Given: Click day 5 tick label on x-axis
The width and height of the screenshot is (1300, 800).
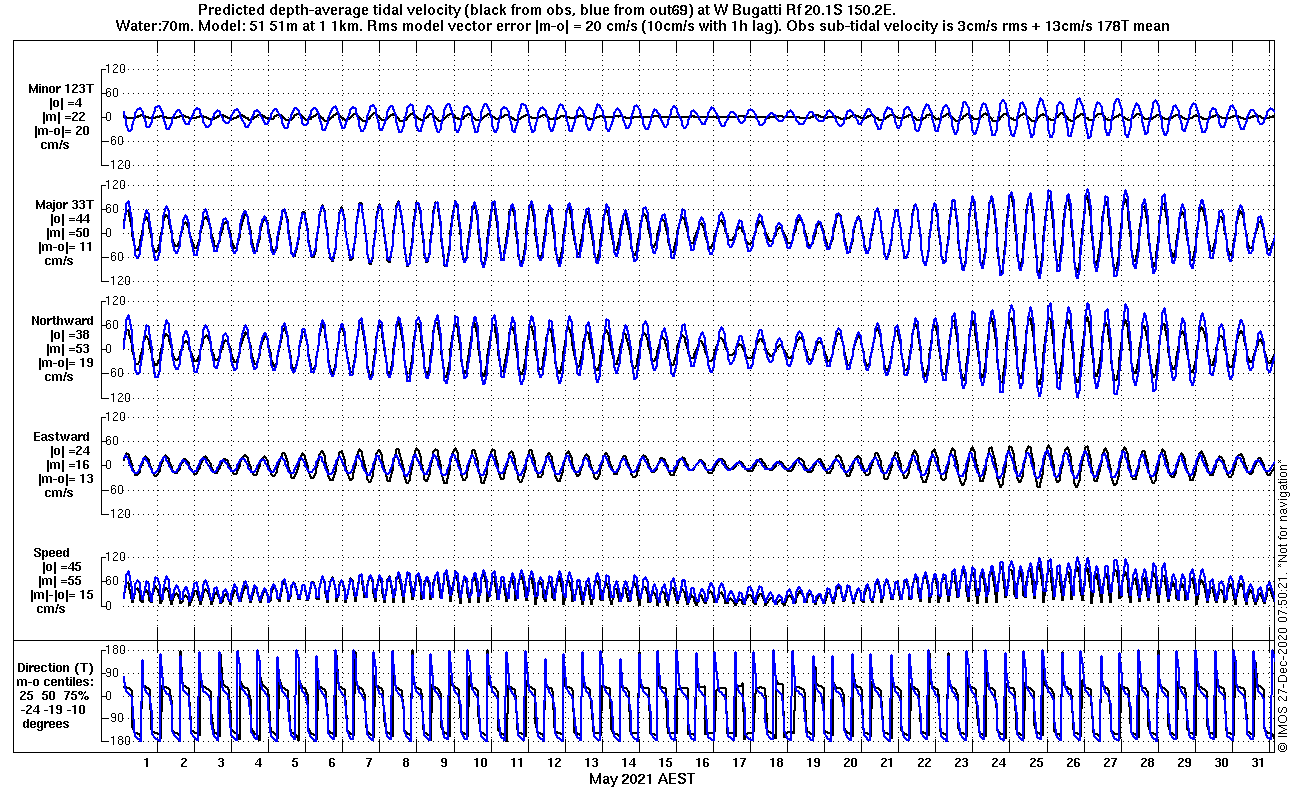Looking at the screenshot, I should click(x=294, y=763).
